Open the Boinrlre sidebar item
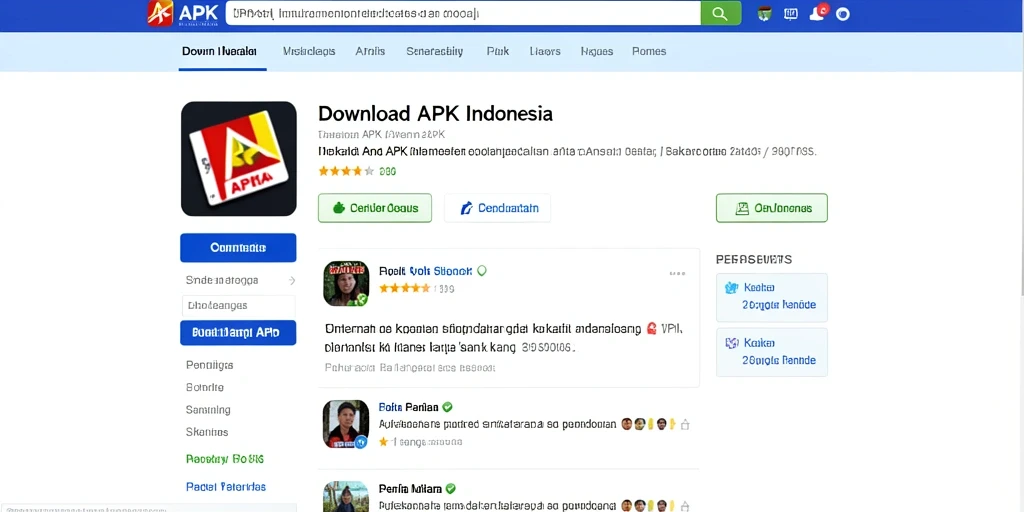The height and width of the screenshot is (512, 1024). click(x=205, y=387)
